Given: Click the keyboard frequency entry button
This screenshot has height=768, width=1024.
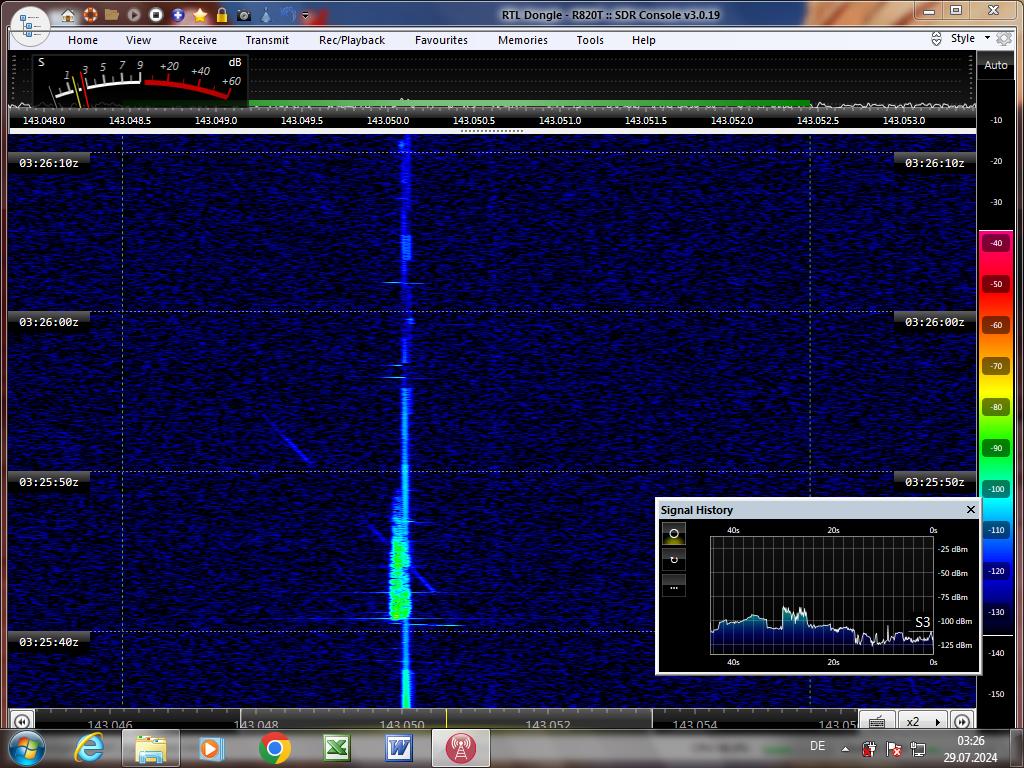Looking at the screenshot, I should coord(878,721).
